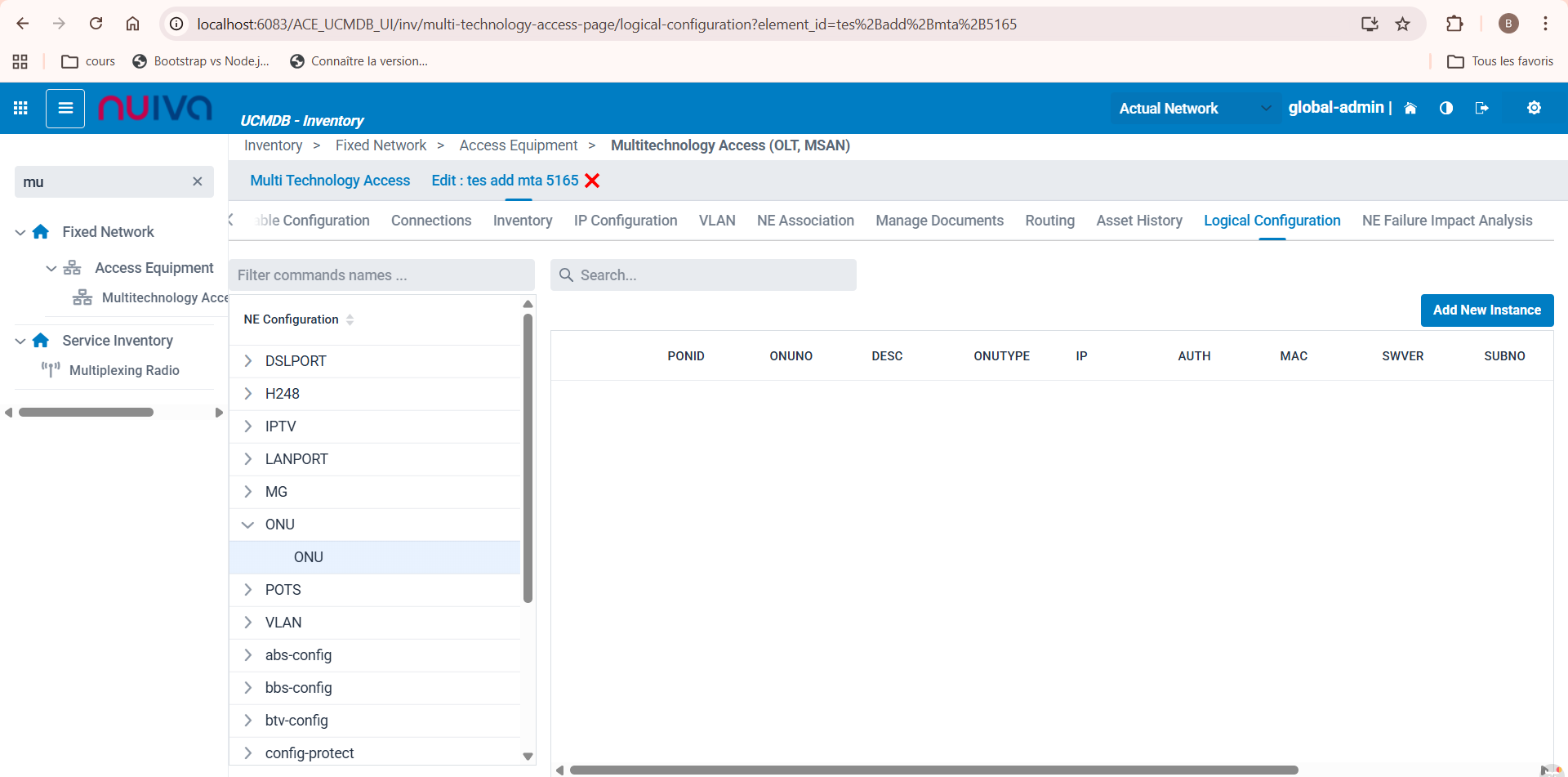Screen dimensions: 1568x777
Task: Toggle the hamburger sidebar menu button
Action: (x=65, y=108)
